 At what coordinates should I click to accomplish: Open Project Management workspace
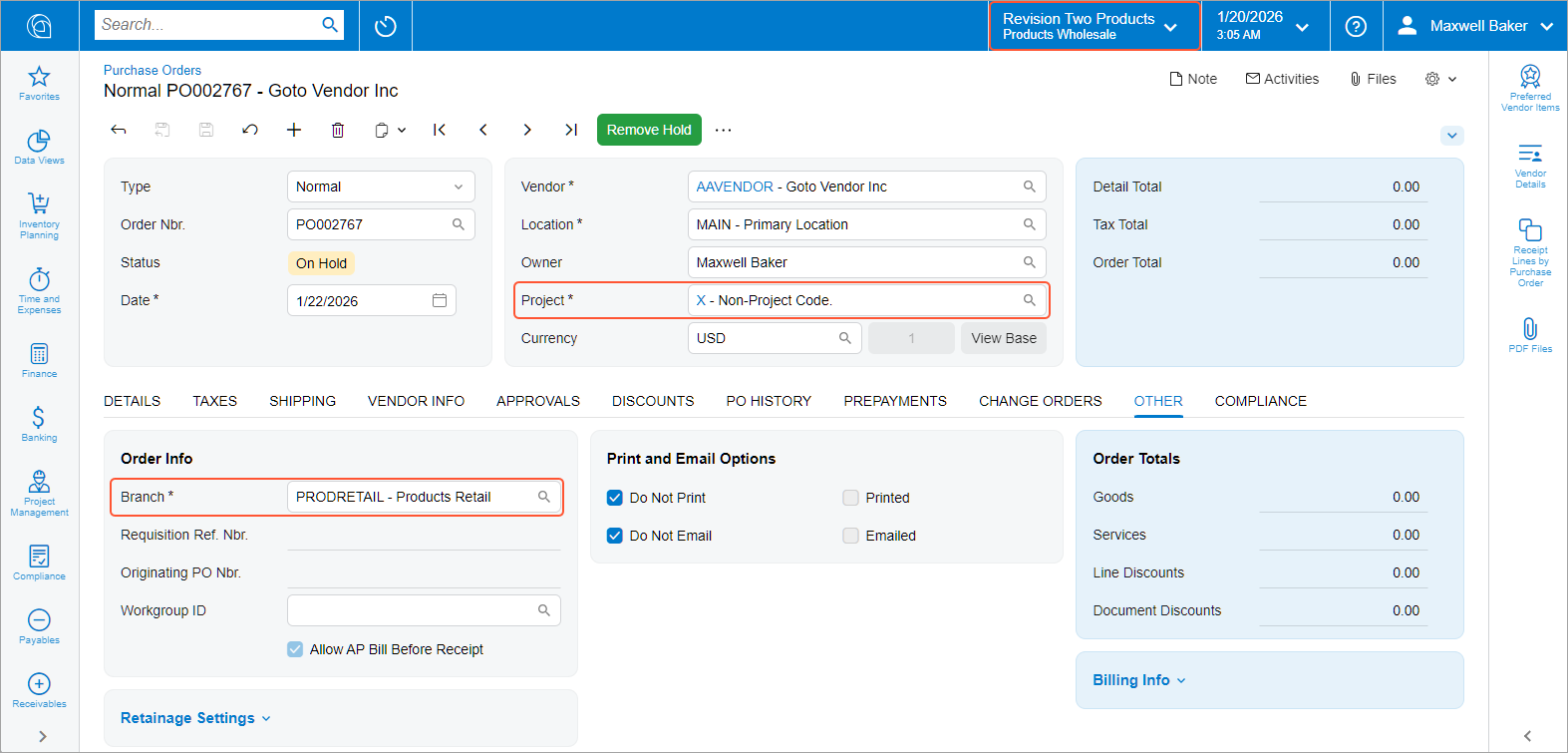tap(39, 493)
